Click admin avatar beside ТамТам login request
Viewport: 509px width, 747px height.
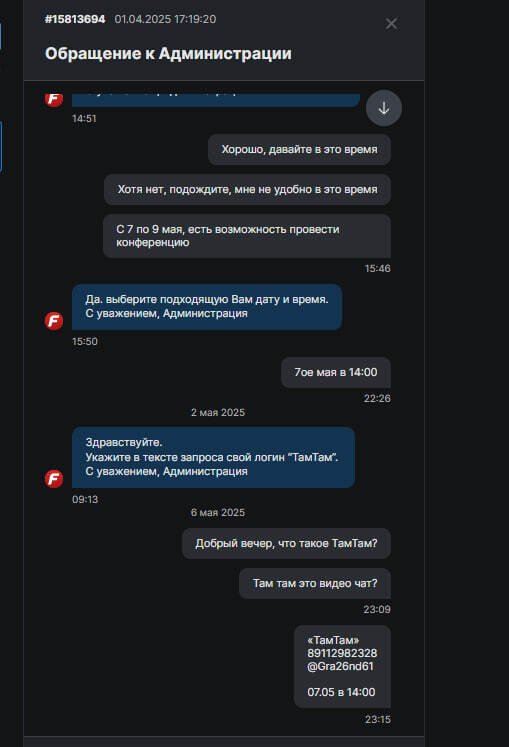pyautogui.click(x=54, y=478)
